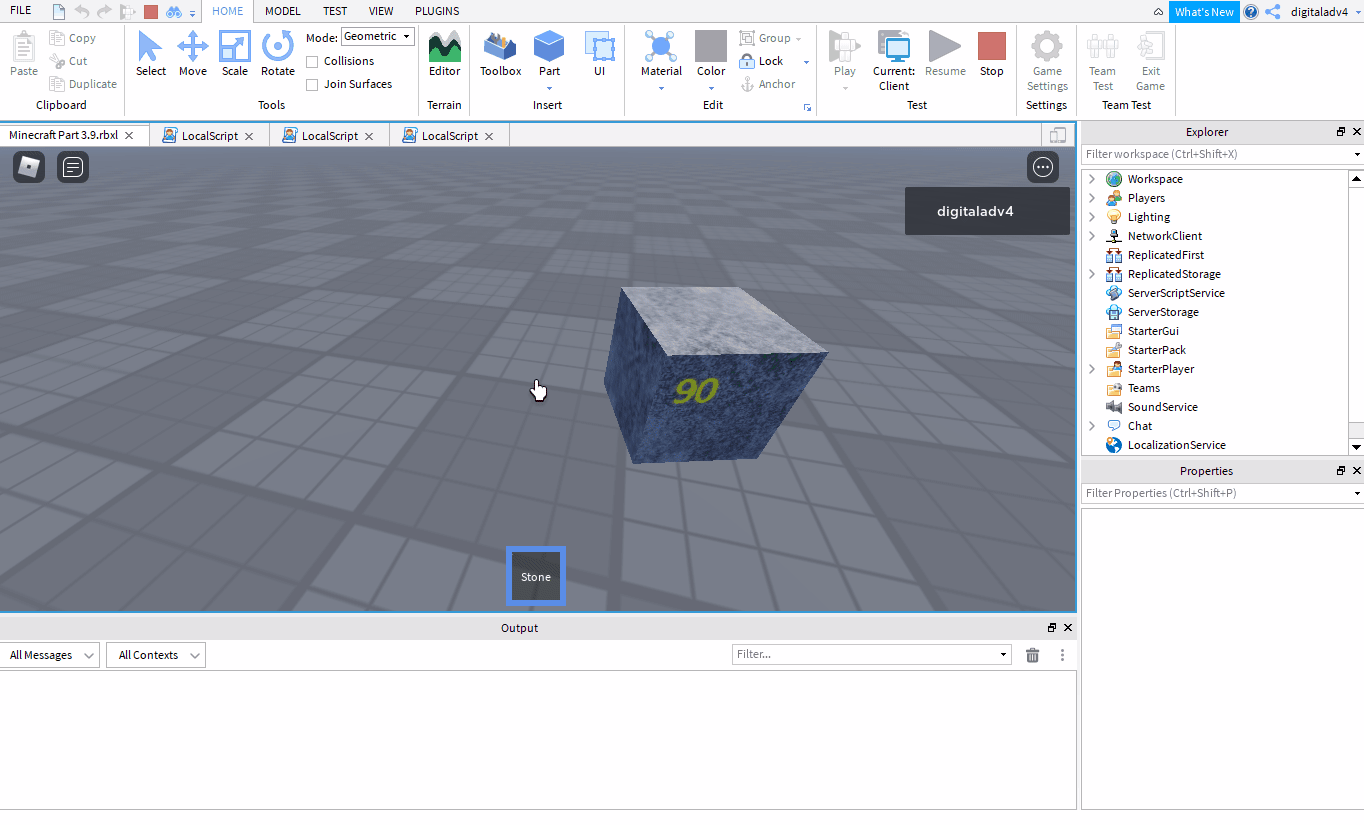Screen dimensions: 1364x825
Task: Select LocalizationService in Explorer
Action: [x=1176, y=445]
